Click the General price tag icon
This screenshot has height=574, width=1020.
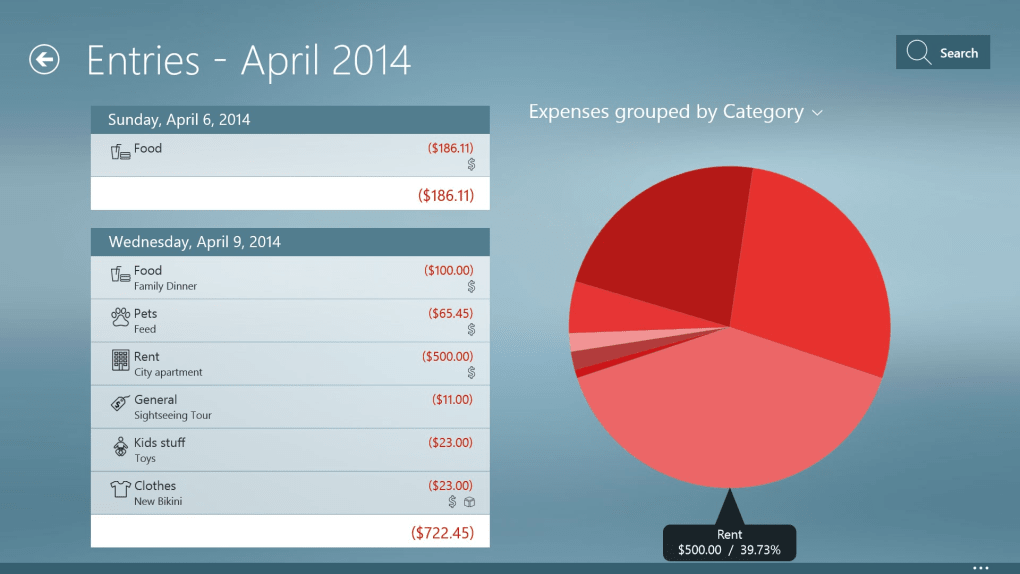coord(120,405)
